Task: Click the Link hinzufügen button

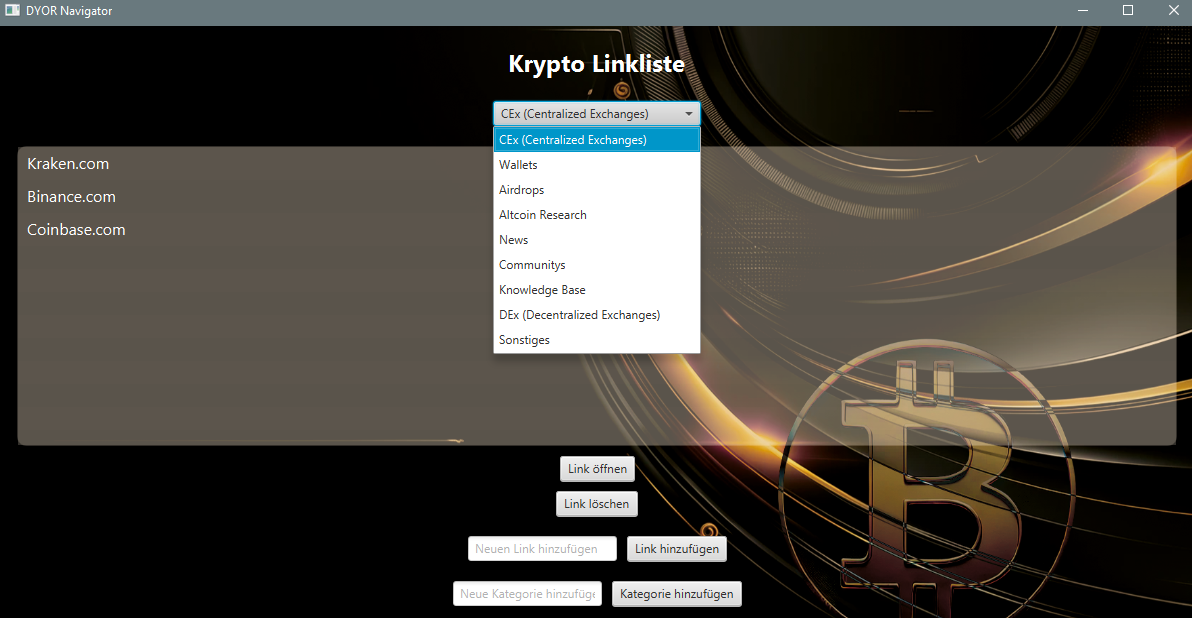Action: [x=677, y=548]
